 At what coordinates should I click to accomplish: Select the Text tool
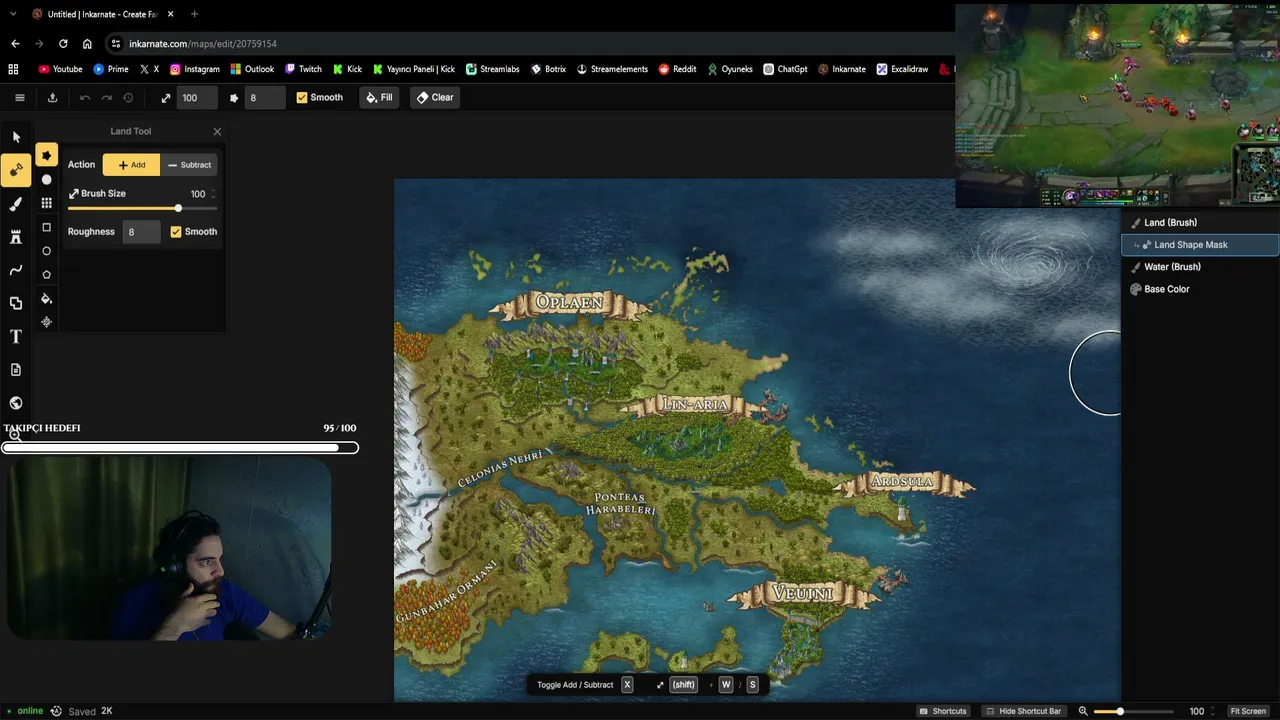pos(16,337)
